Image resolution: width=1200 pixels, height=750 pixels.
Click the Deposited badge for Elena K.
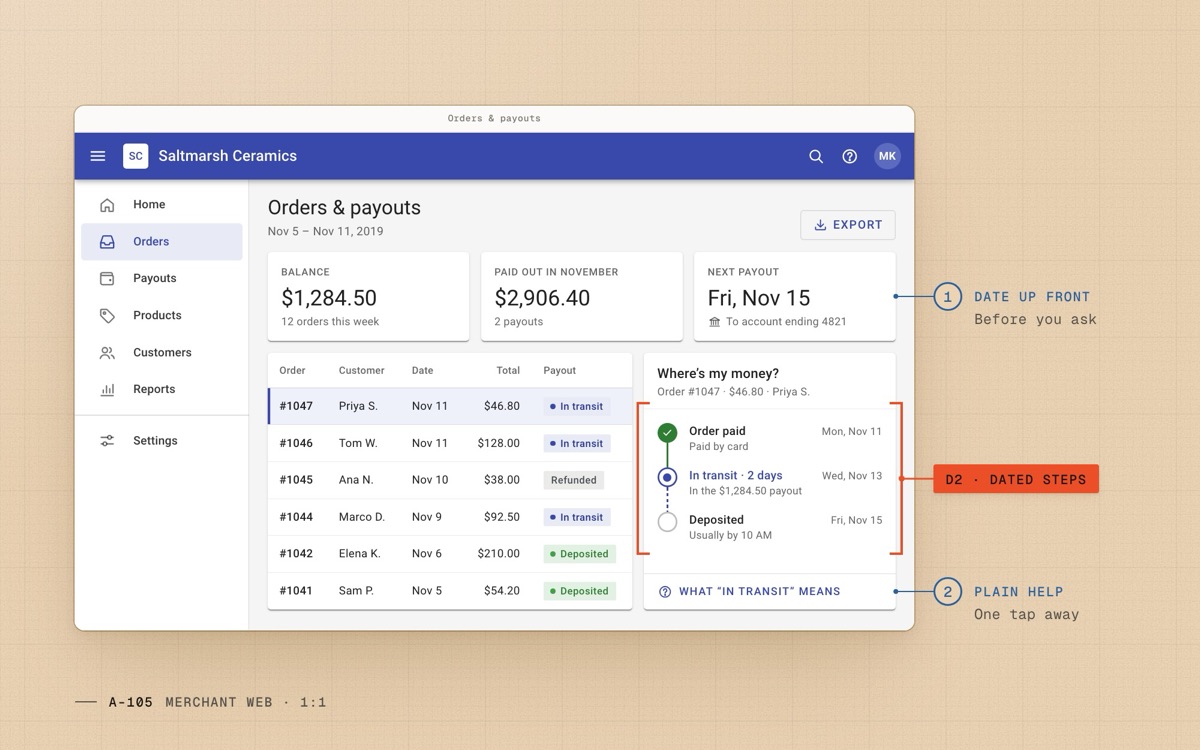[579, 554]
